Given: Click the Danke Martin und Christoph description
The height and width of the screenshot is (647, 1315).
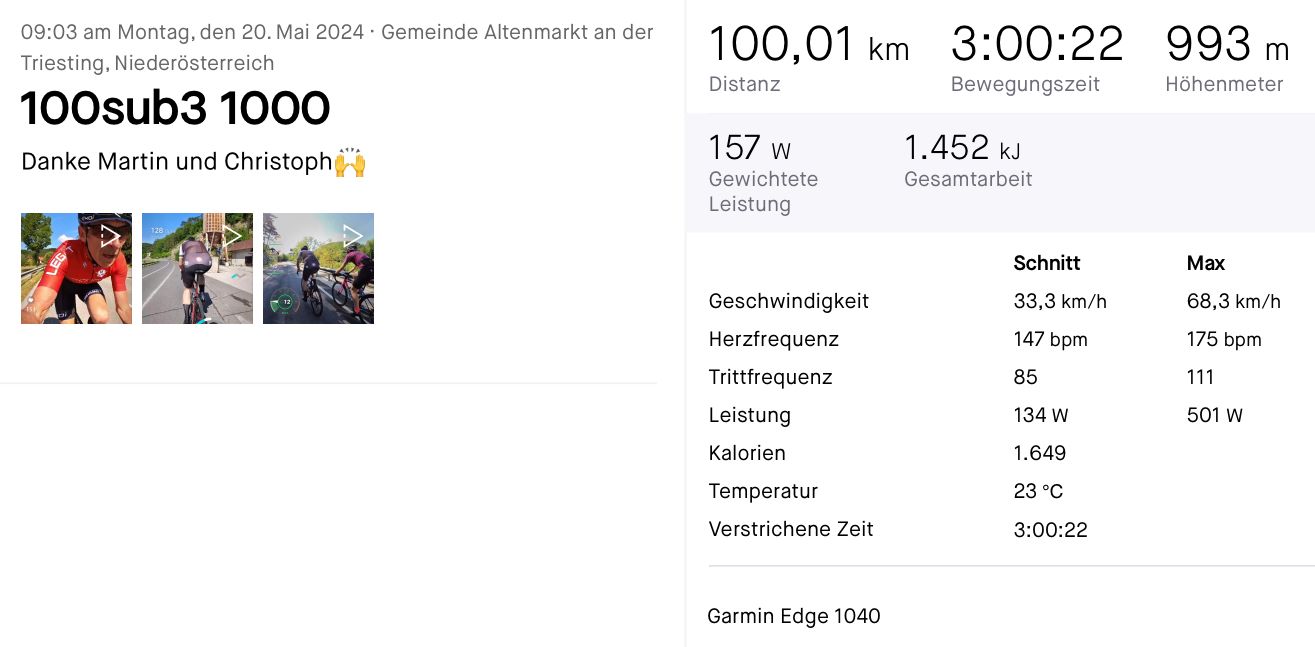Looking at the screenshot, I should pos(176,162).
